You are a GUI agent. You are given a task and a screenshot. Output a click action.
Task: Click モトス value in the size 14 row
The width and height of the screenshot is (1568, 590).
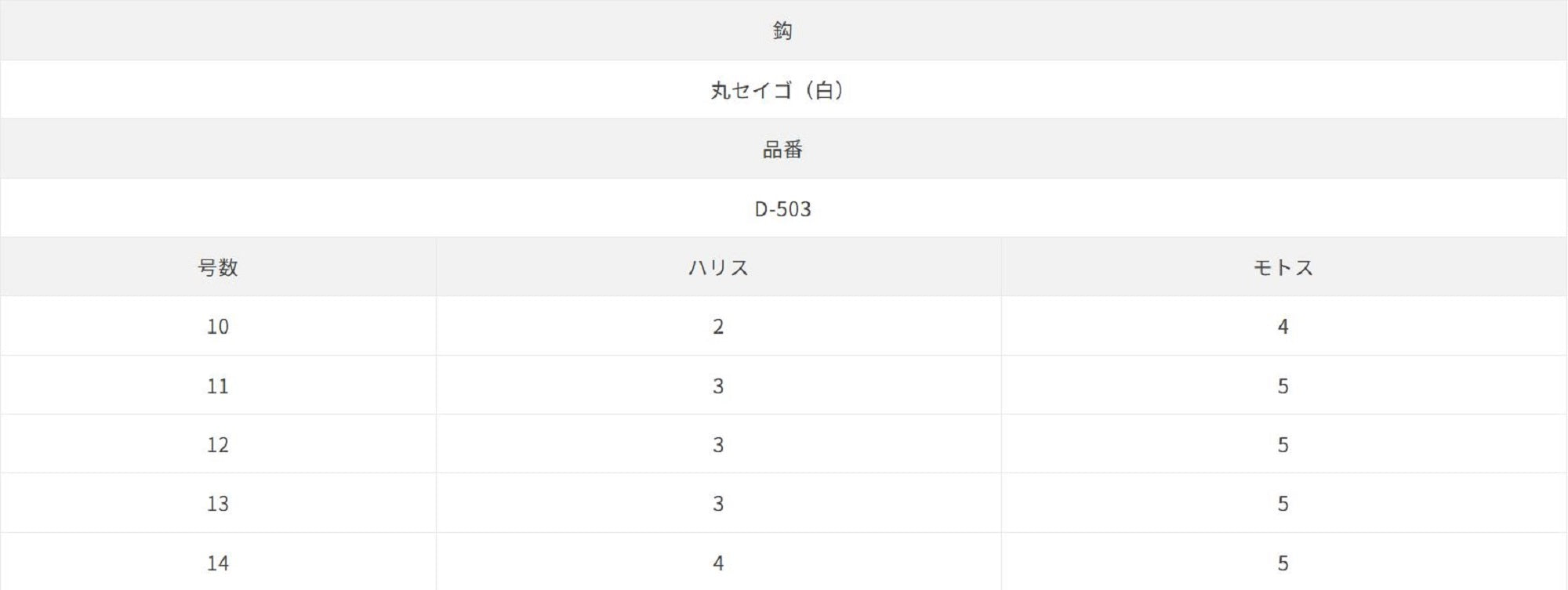pos(1283,563)
